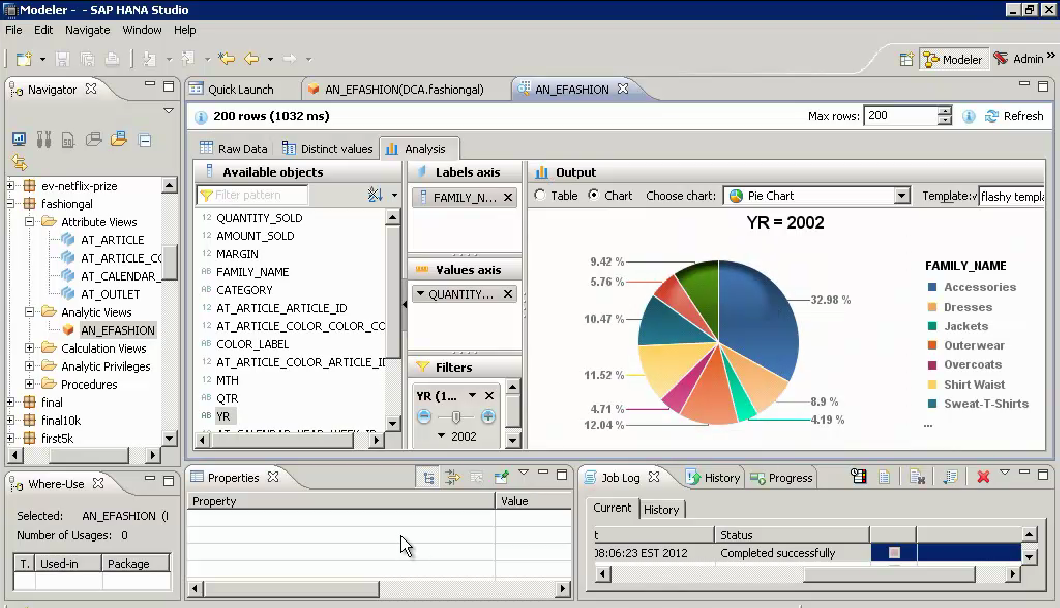Viewport: 1060px width, 608px height.
Task: Click the Refresh icon next to Max rows
Action: tap(992, 116)
